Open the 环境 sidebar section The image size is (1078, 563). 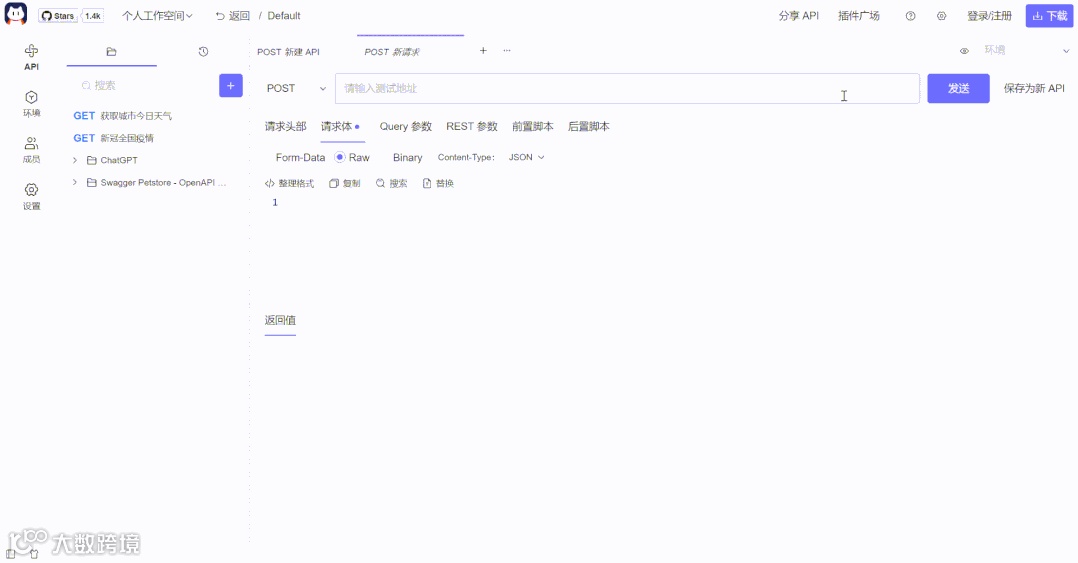coord(32,104)
